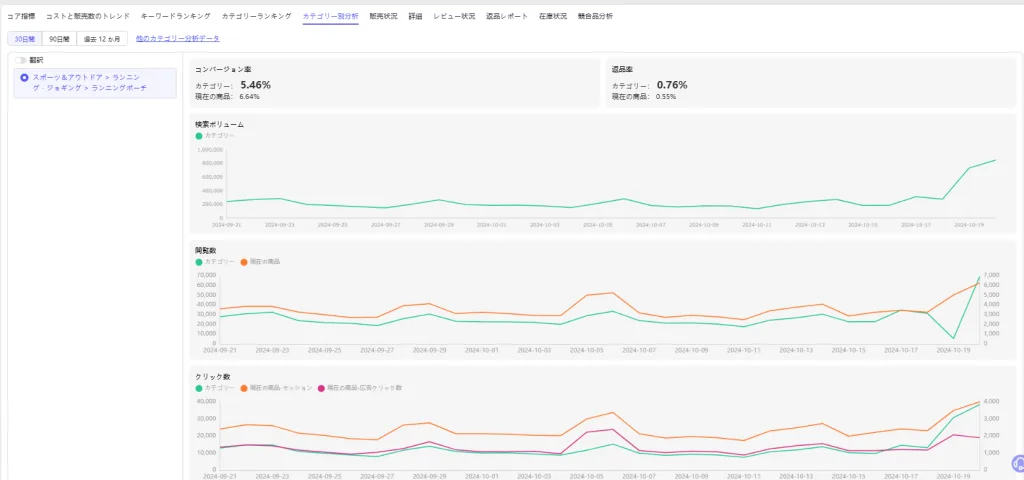Select the 30日間 period button
Viewport: 1024px width, 480px height.
coord(25,39)
